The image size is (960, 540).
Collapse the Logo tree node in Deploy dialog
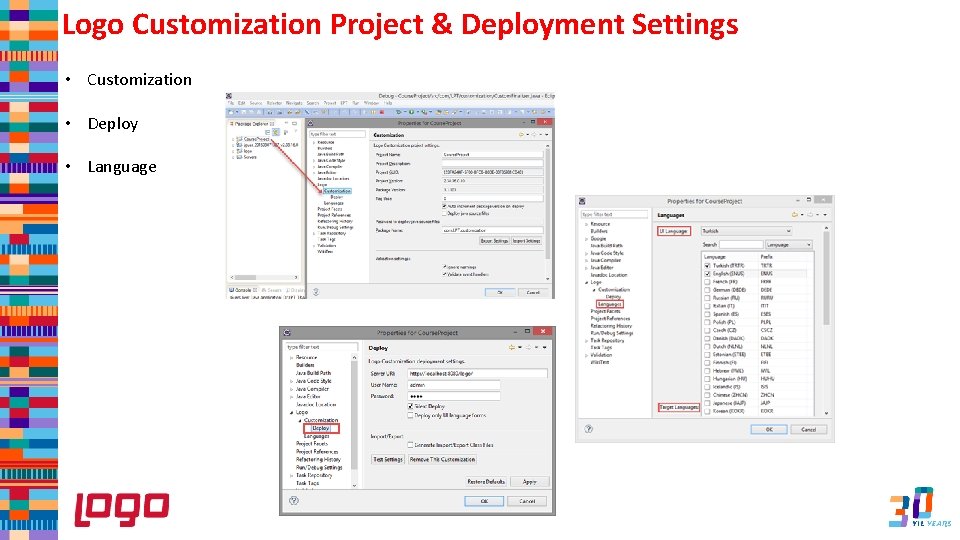pos(291,413)
